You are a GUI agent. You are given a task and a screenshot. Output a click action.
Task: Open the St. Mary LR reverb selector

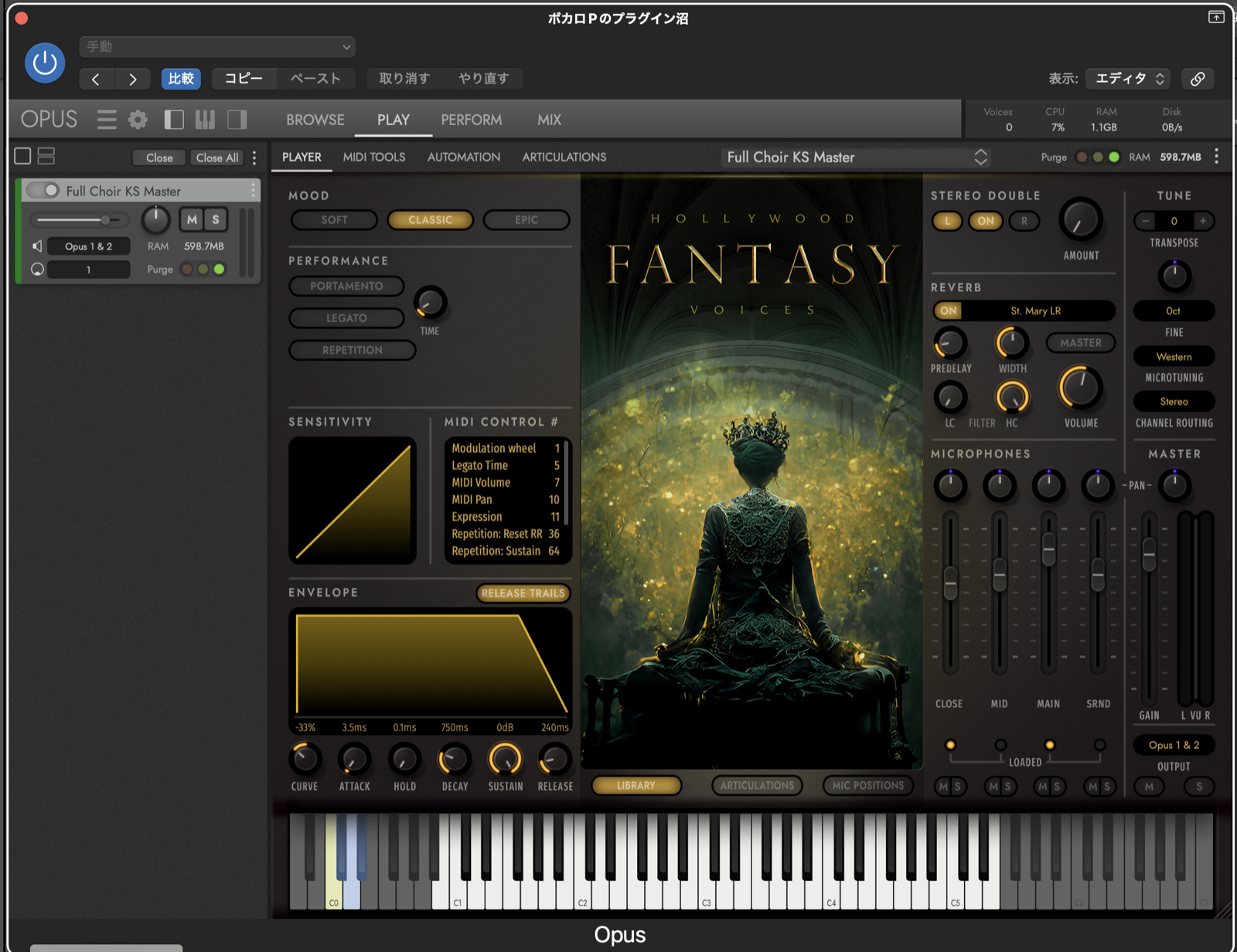(1036, 311)
